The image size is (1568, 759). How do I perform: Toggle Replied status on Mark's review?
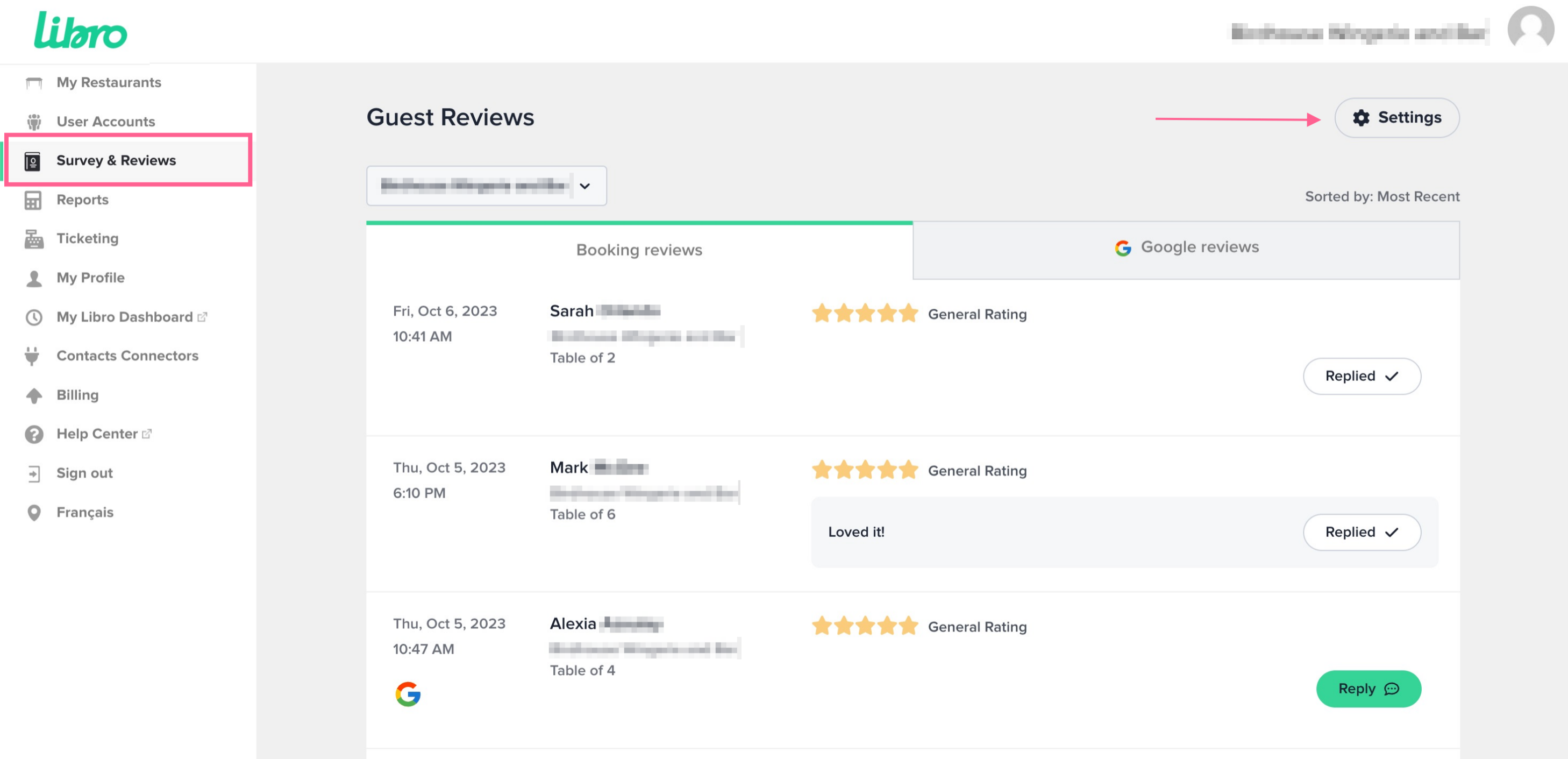coord(1361,532)
